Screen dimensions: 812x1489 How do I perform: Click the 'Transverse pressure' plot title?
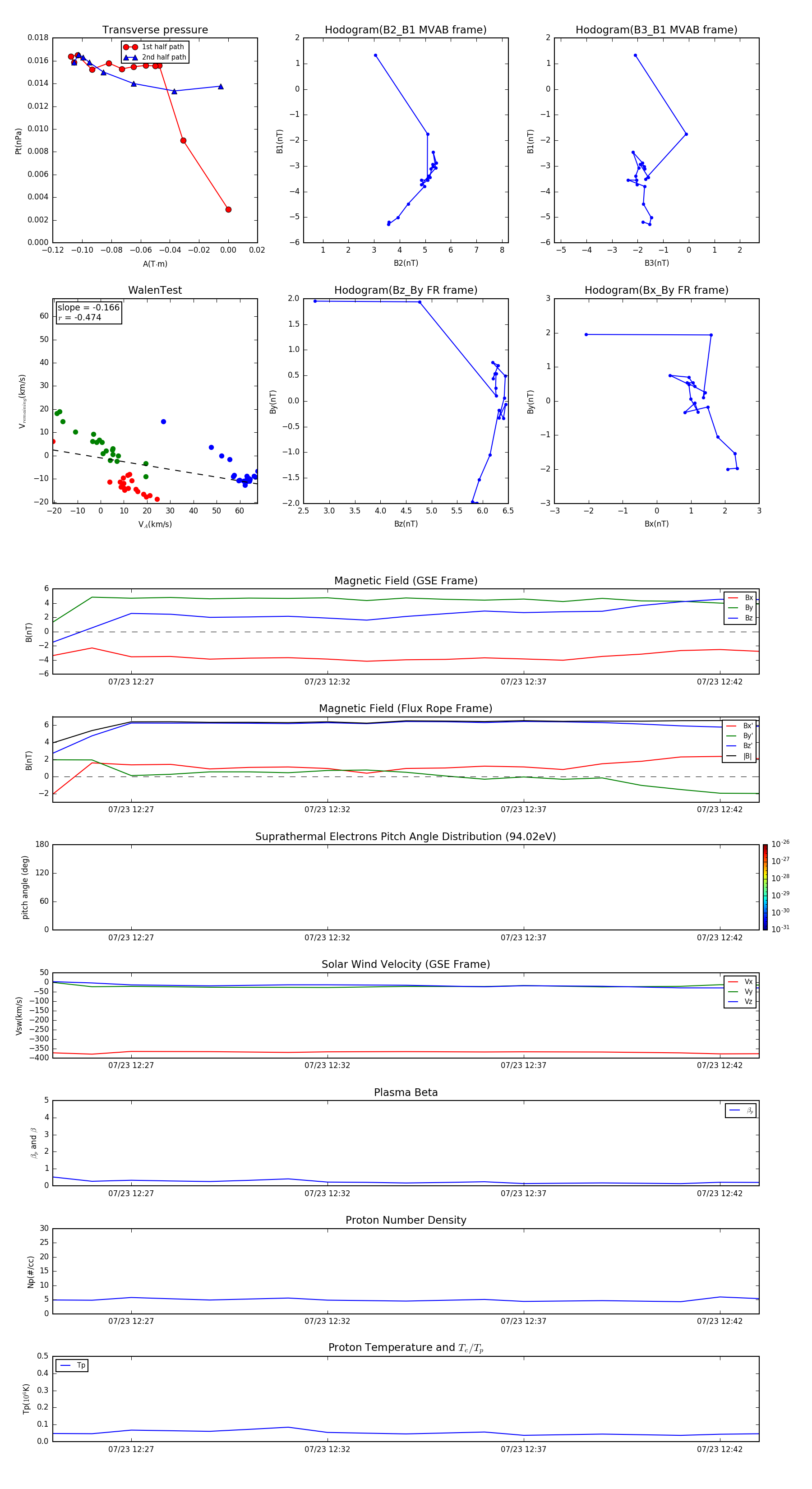coord(155,29)
